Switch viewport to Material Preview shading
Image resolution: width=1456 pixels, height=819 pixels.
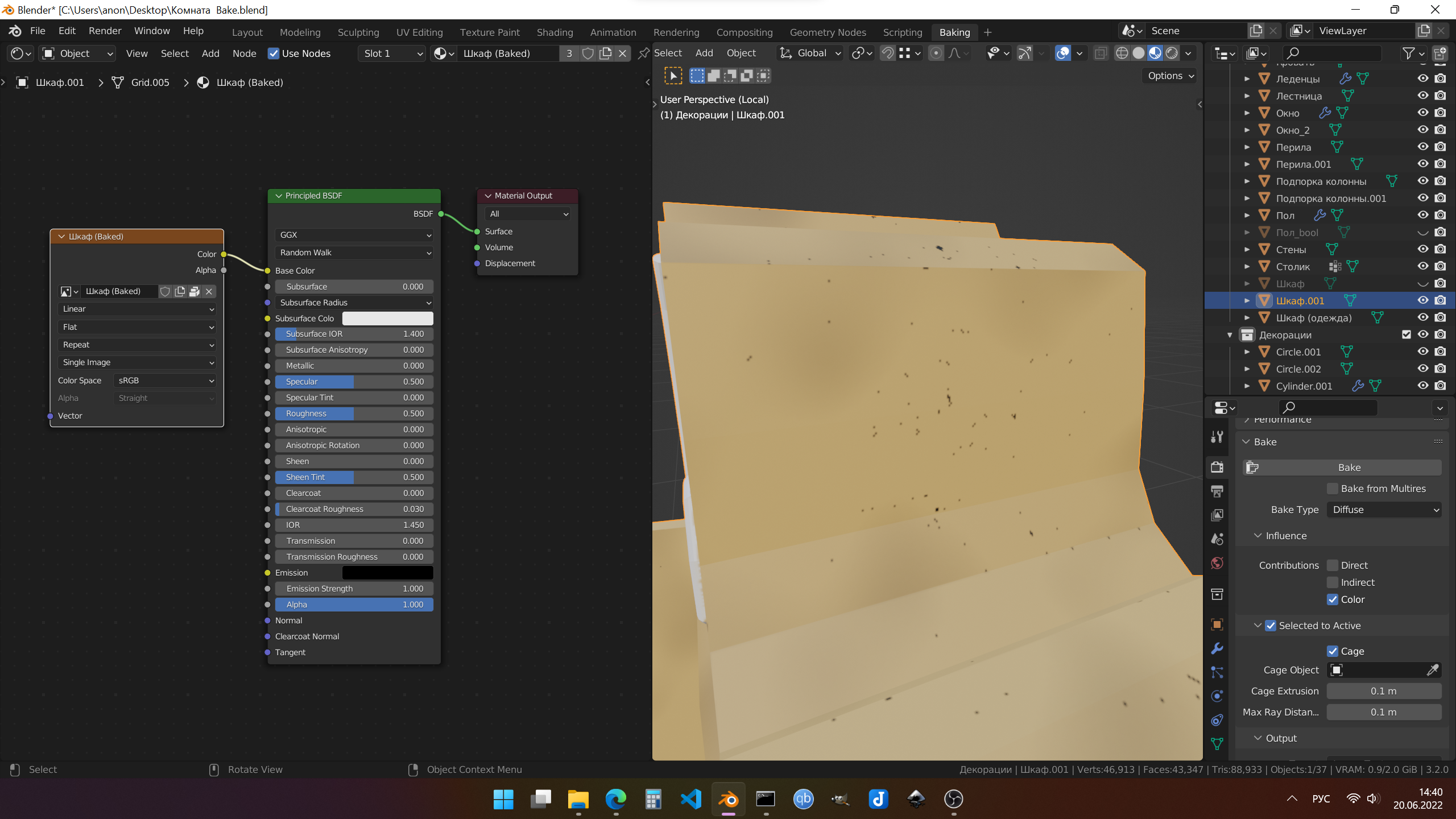pos(1155,53)
